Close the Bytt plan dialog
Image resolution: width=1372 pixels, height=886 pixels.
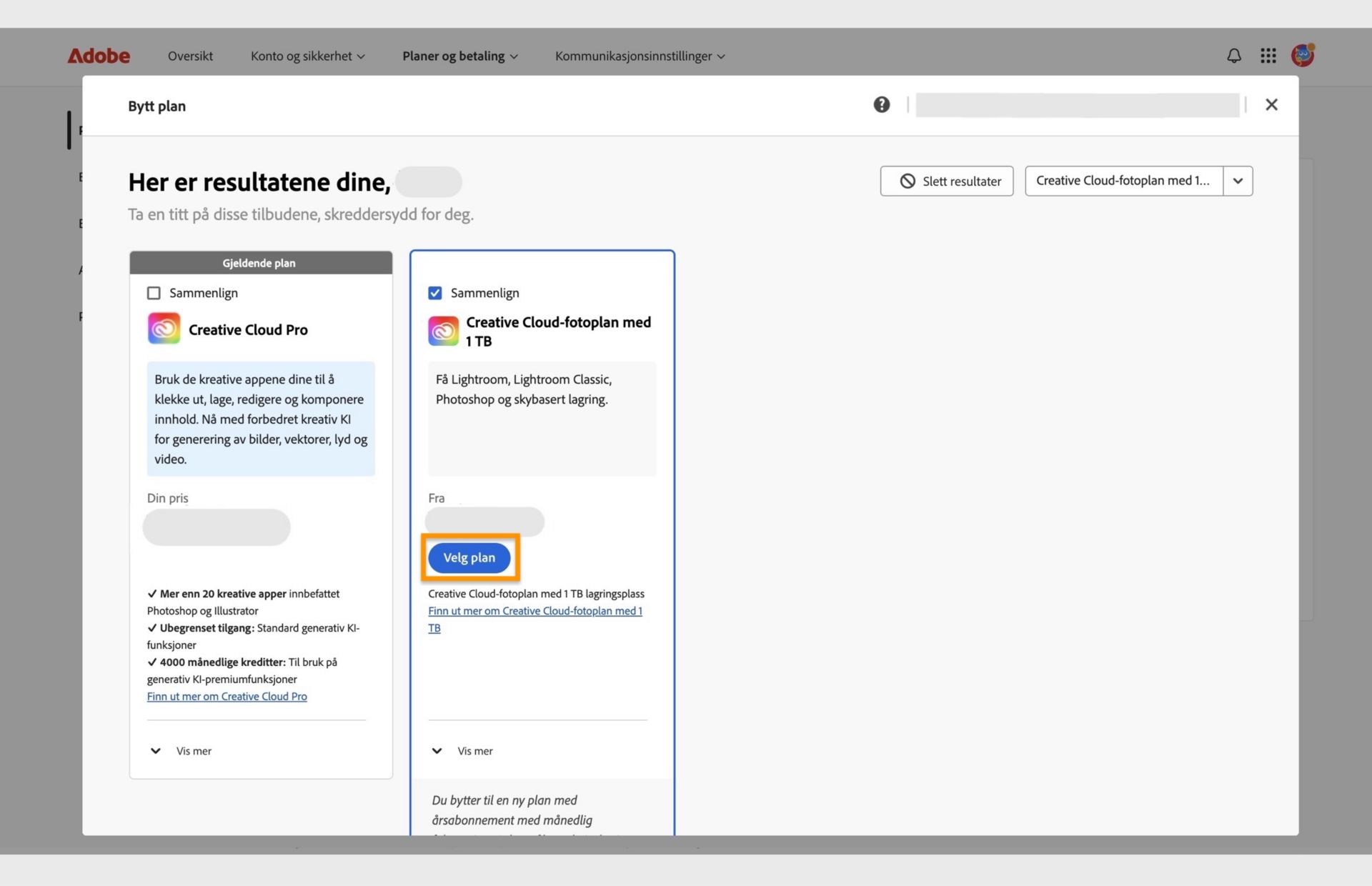(1271, 105)
